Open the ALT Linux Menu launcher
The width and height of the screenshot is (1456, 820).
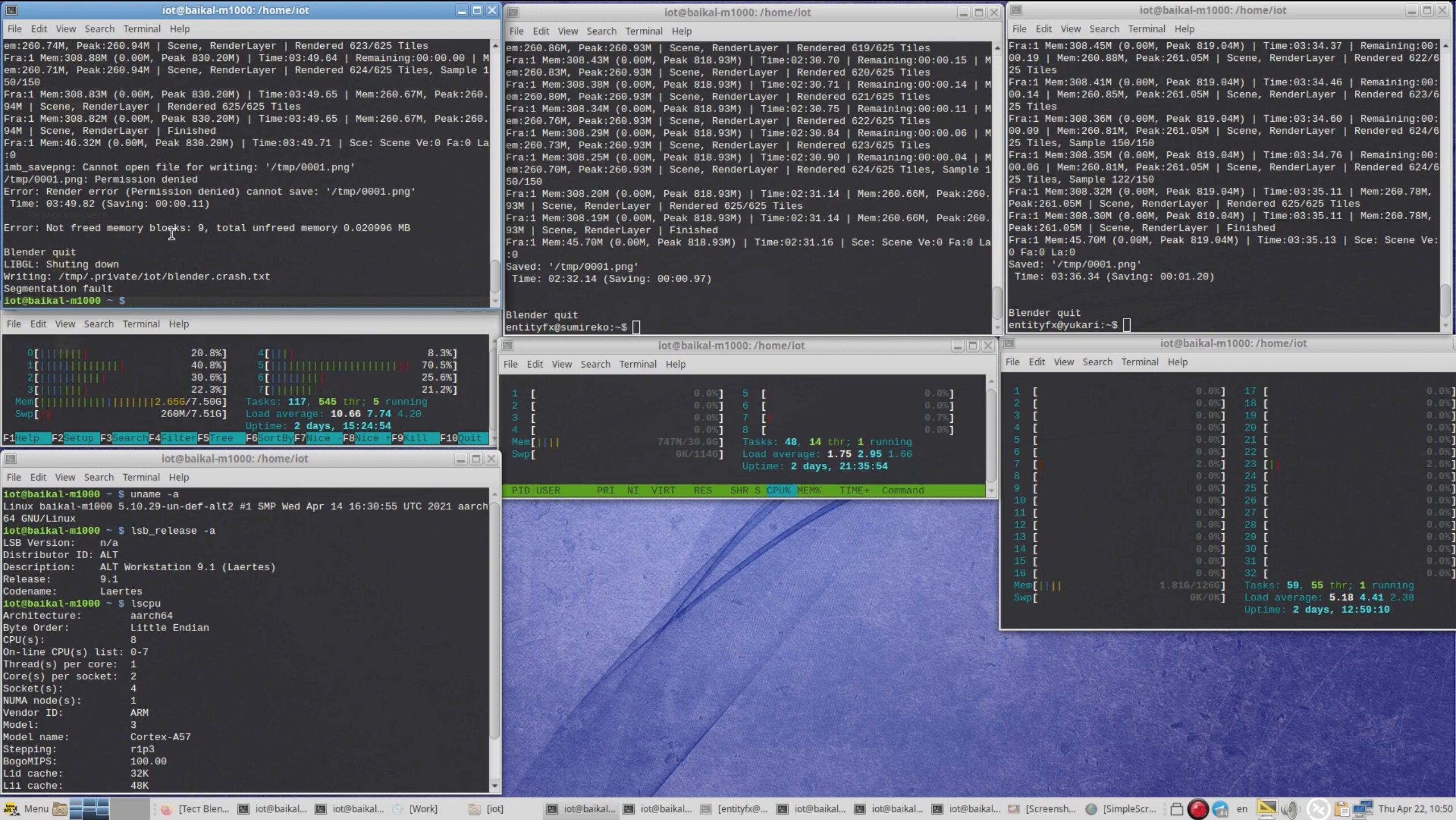click(x=26, y=809)
